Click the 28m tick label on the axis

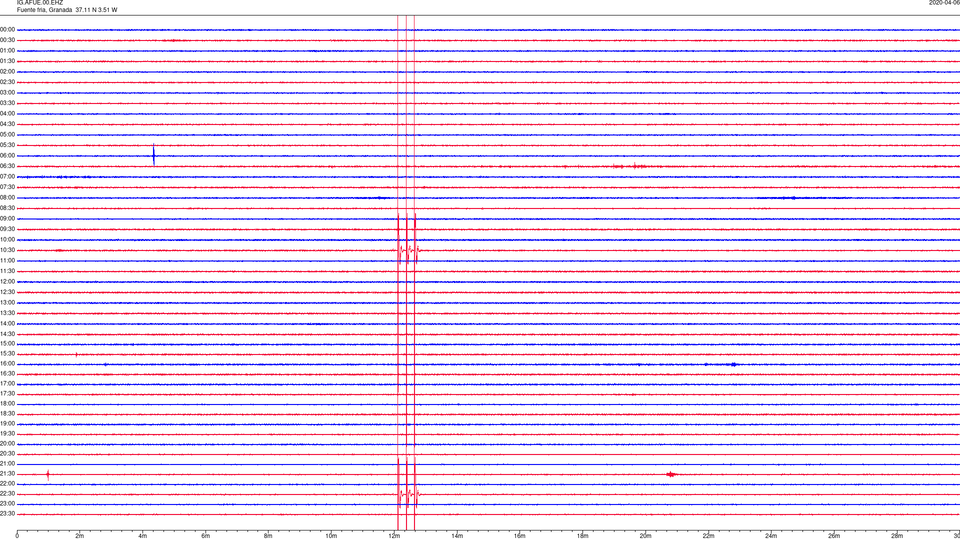(897, 536)
